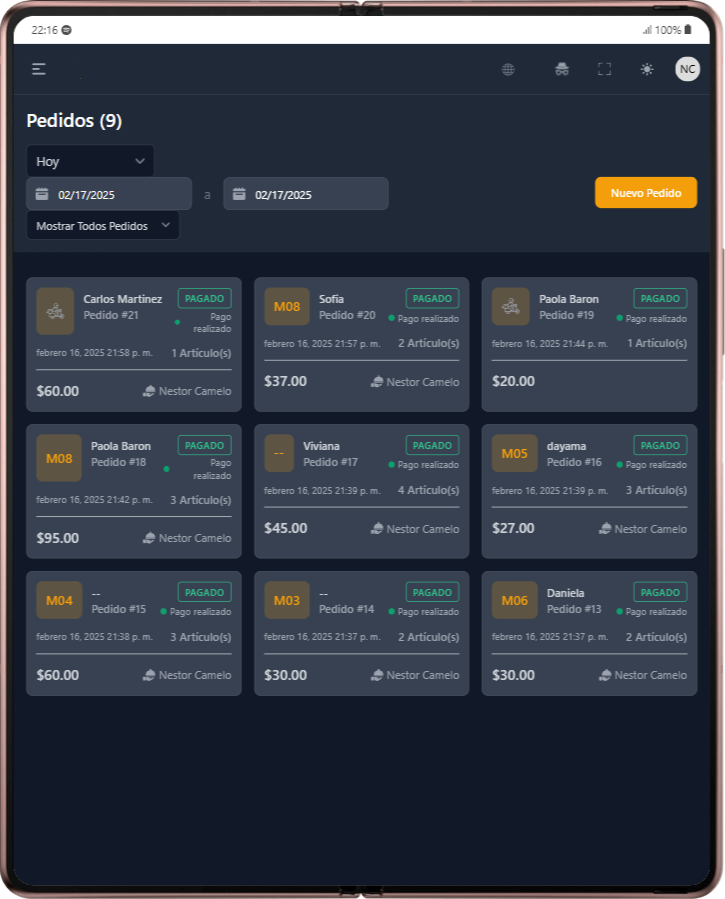The height and width of the screenshot is (899, 725).
Task: Click waiter icon on Pedido #13
Action: point(605,675)
